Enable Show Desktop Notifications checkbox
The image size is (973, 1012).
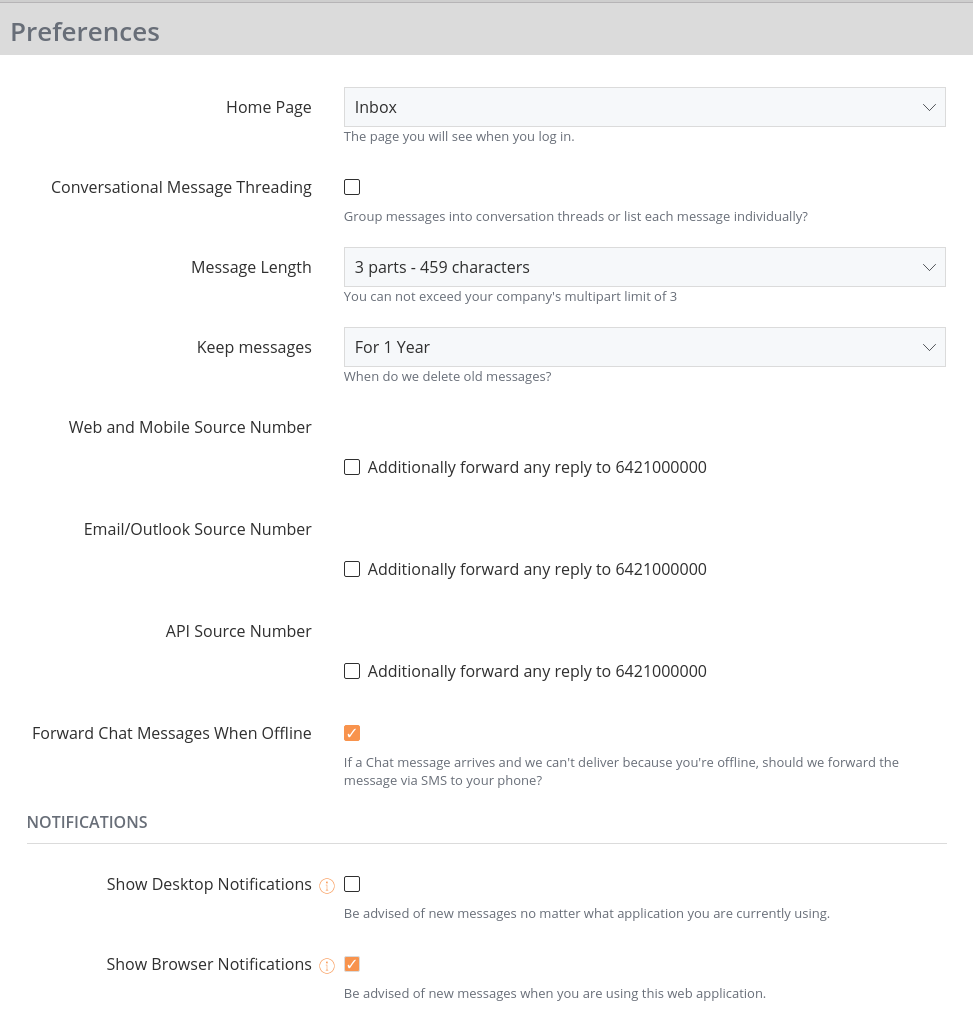(352, 884)
